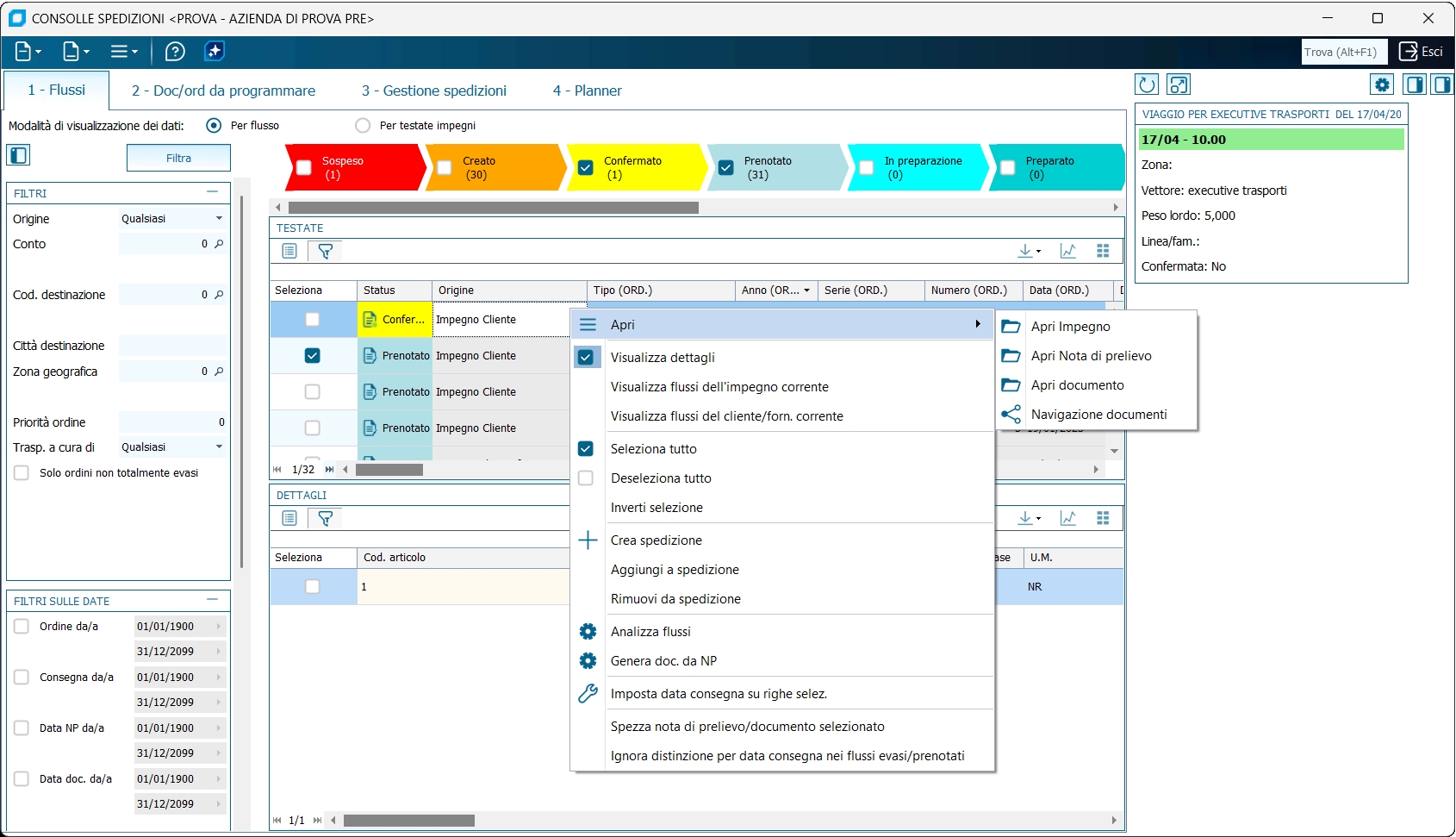Choose 'Crea spedizione' from context menu

pyautogui.click(x=656, y=540)
